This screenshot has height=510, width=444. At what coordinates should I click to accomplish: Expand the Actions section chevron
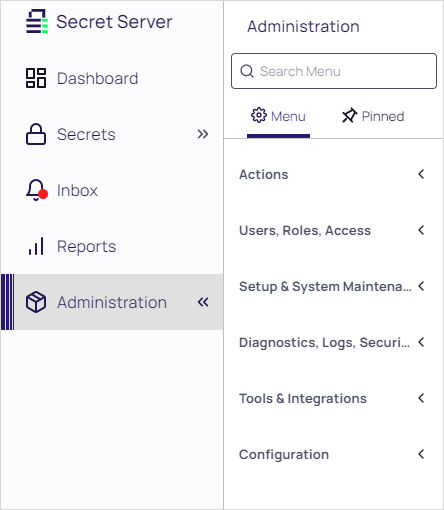click(x=421, y=174)
